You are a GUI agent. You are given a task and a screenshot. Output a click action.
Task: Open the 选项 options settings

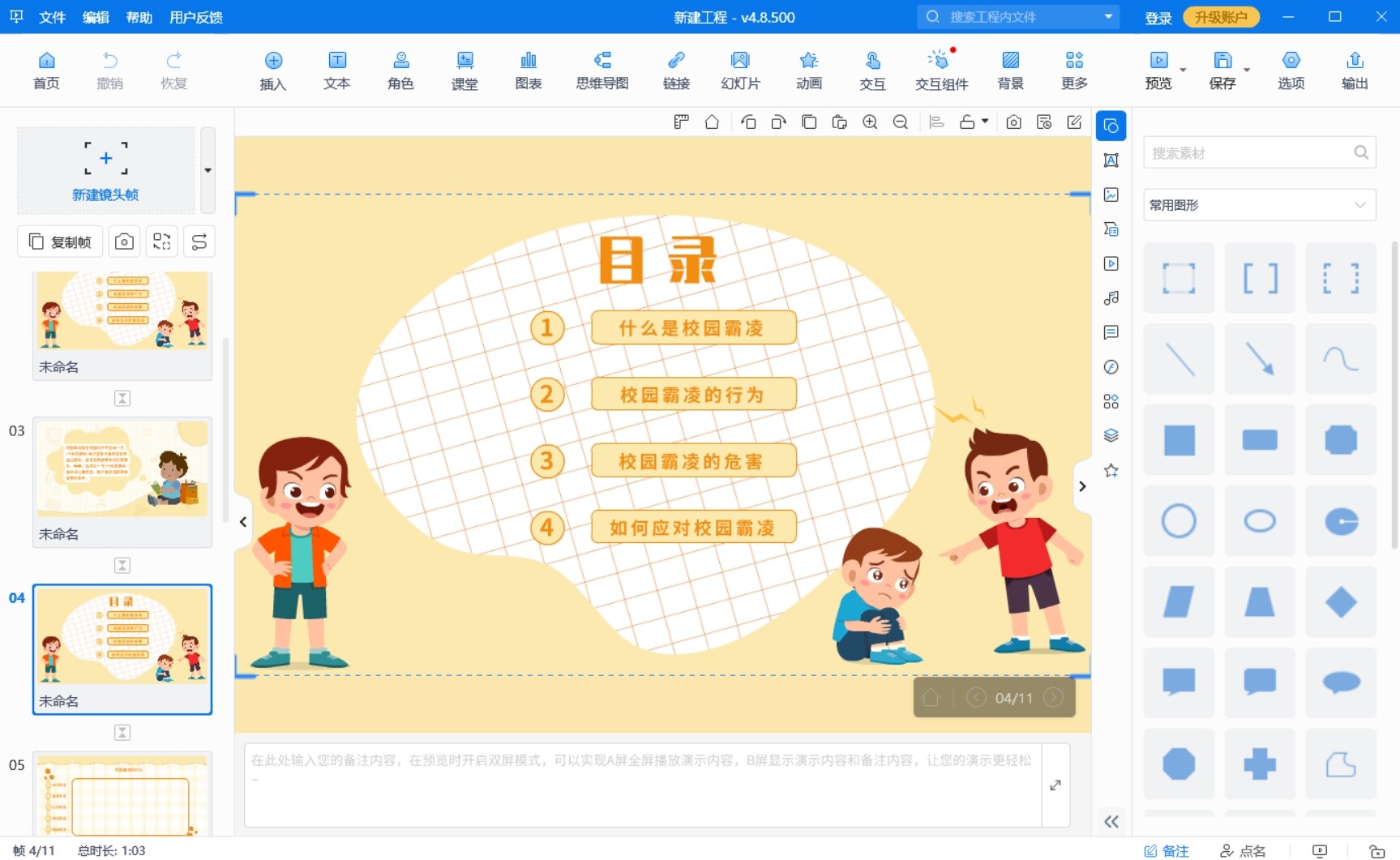click(x=1291, y=70)
